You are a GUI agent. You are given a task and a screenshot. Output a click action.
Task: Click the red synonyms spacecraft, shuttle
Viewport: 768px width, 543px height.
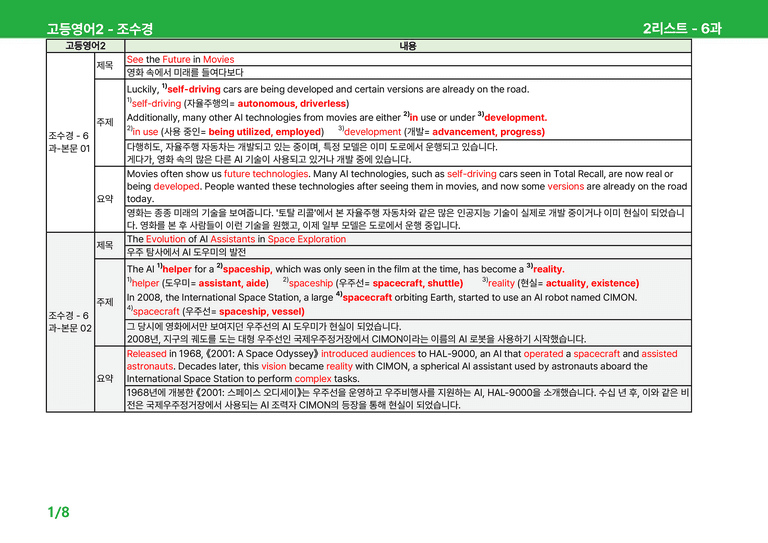click(417, 283)
